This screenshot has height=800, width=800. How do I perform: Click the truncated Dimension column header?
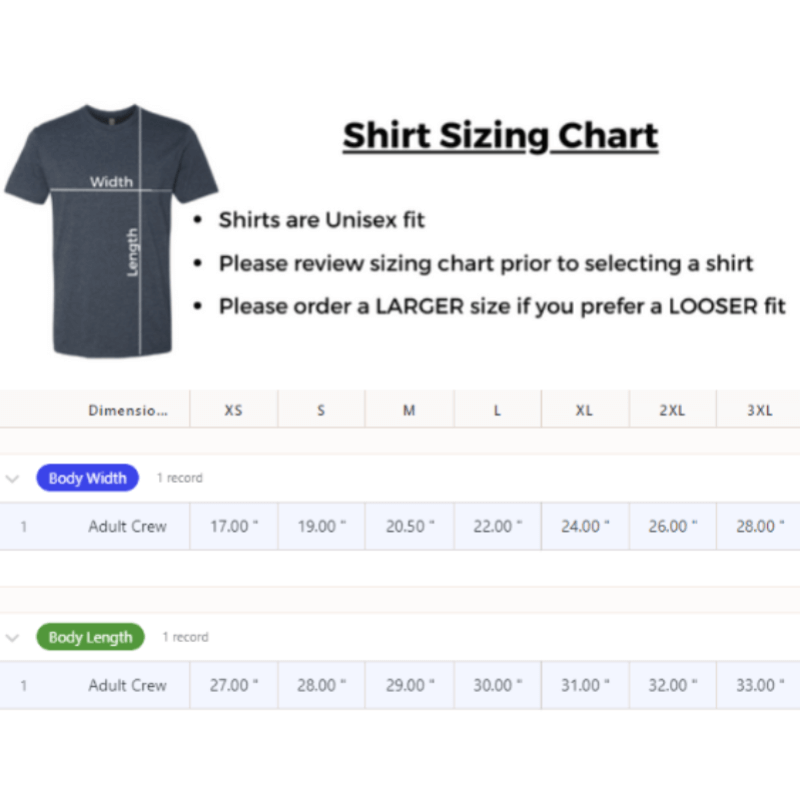(127, 410)
